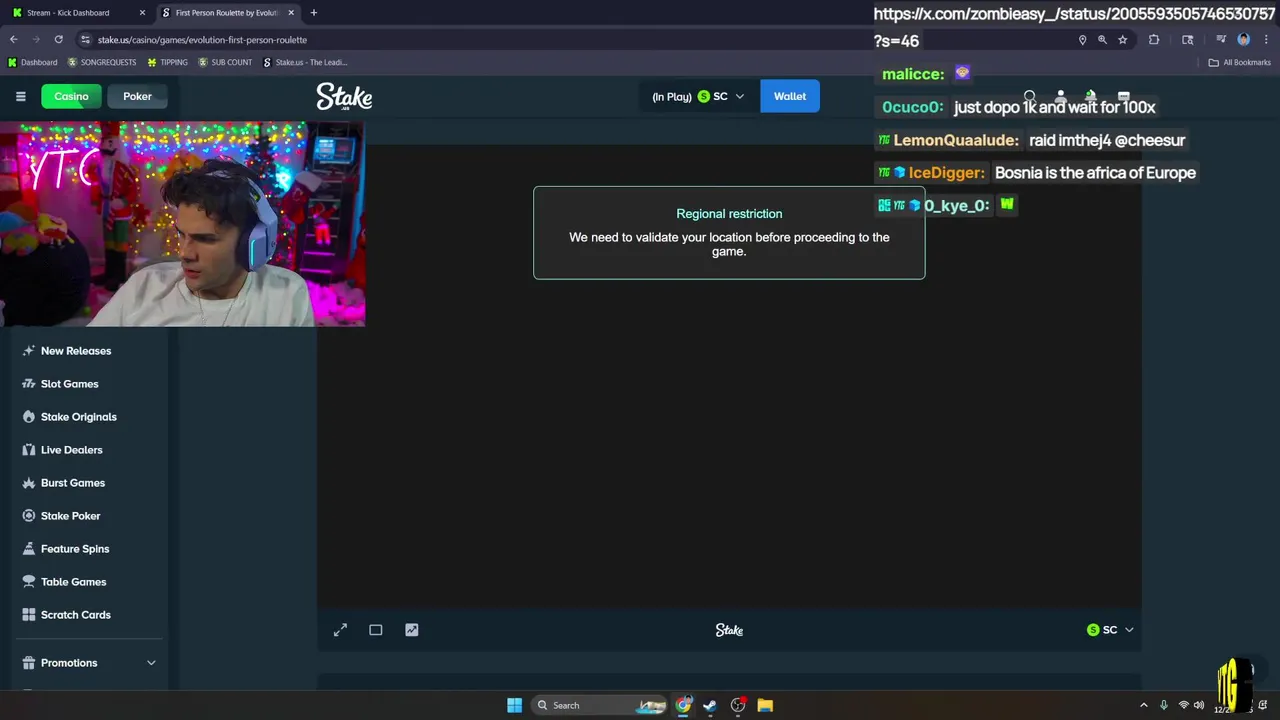Screen dimensions: 1280x720
Task: Open browser extensions puzzle icon
Action: pos(1154,40)
